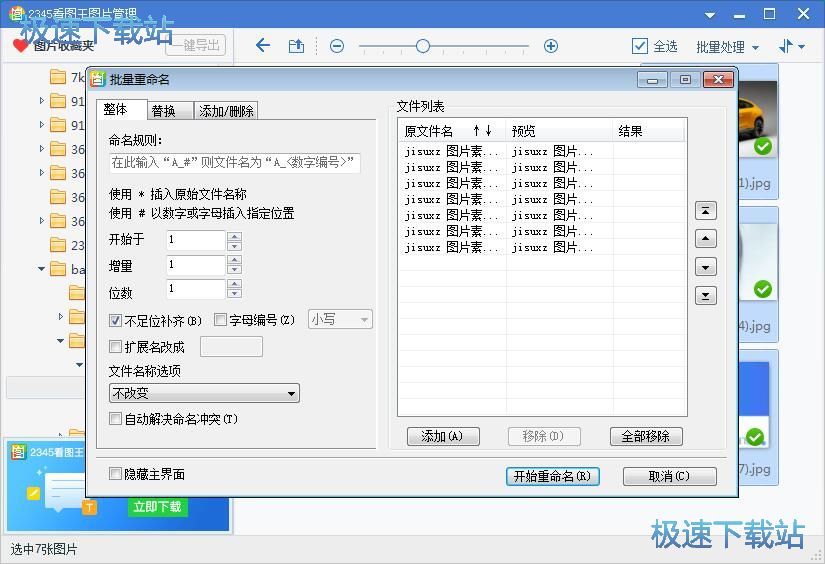Select the first jisuxz file row
The image size is (825, 564).
coord(542,152)
